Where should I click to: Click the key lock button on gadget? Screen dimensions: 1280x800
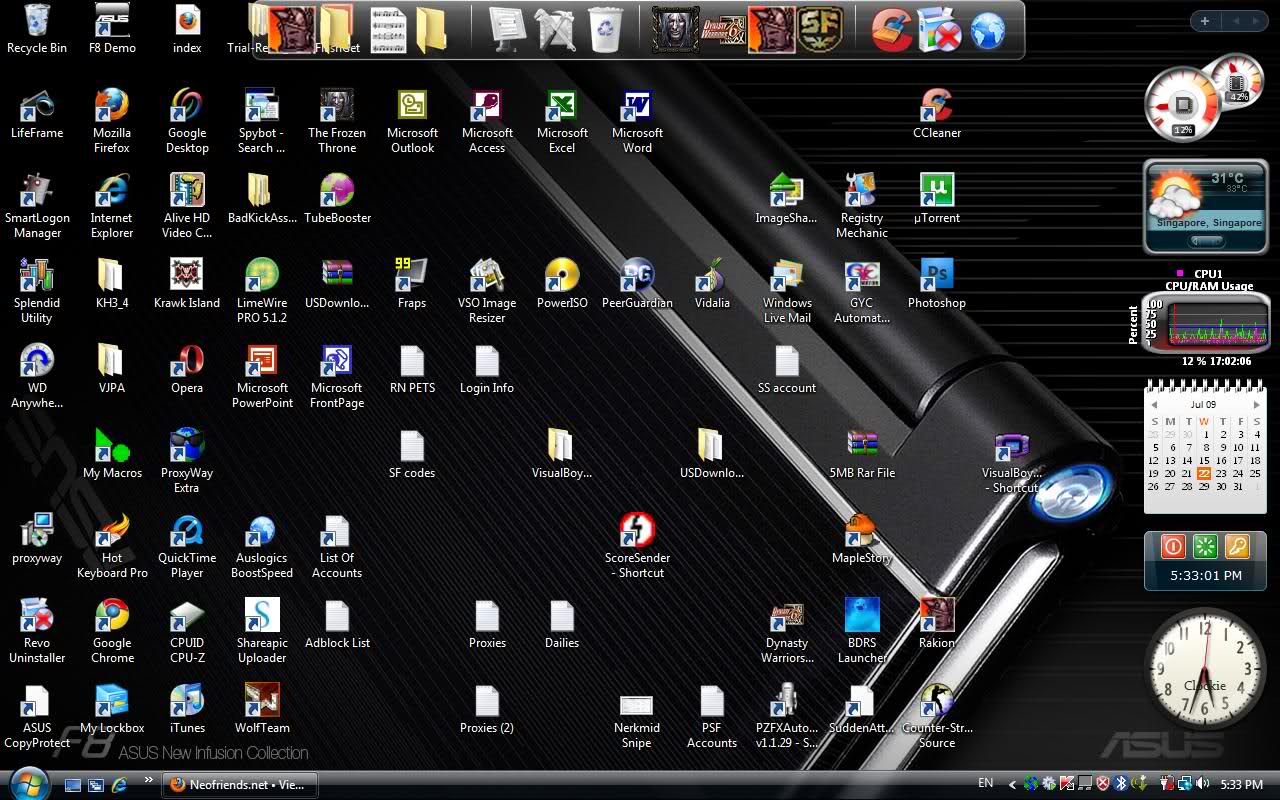pyautogui.click(x=1237, y=546)
